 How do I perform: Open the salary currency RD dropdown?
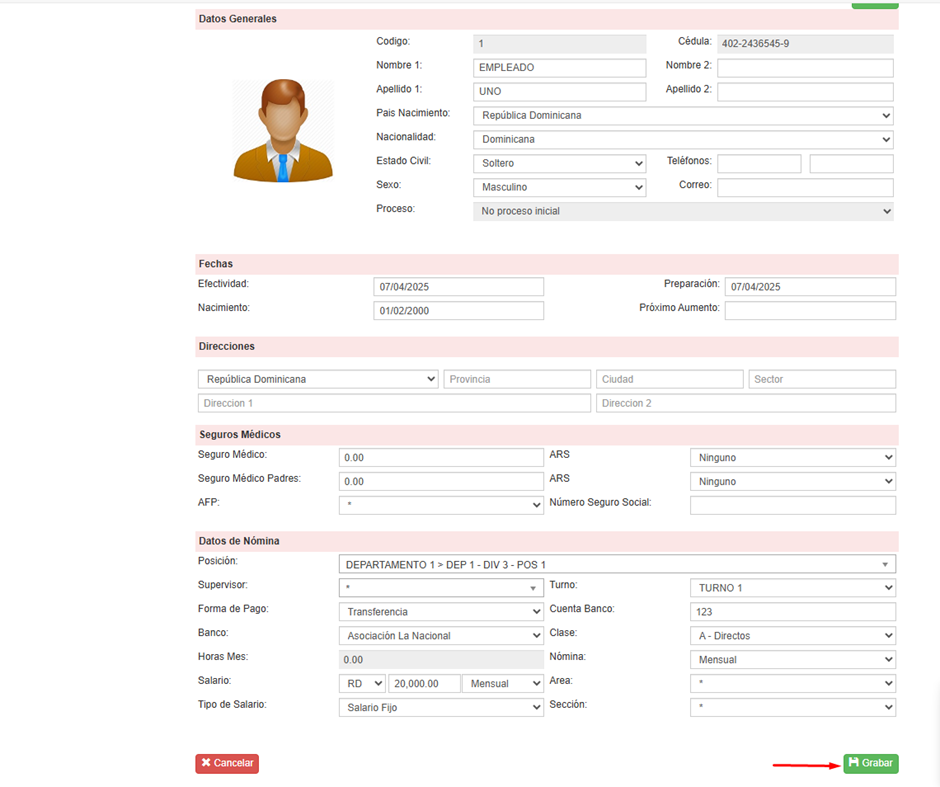pos(362,684)
